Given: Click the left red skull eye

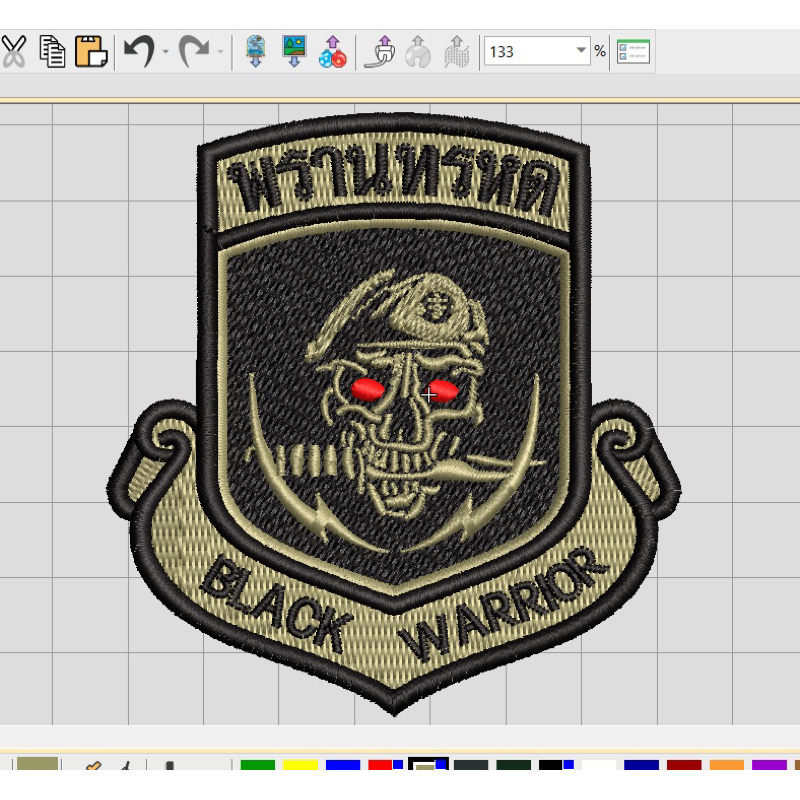Looking at the screenshot, I should 368,389.
